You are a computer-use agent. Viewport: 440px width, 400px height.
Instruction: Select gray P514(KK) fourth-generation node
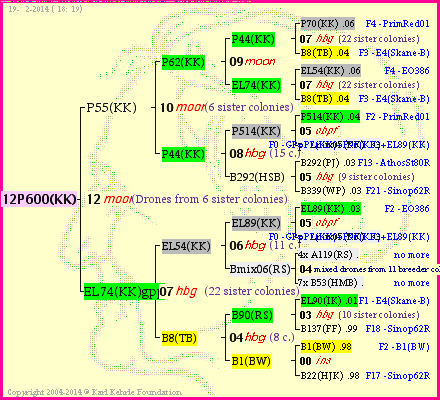(x=256, y=131)
